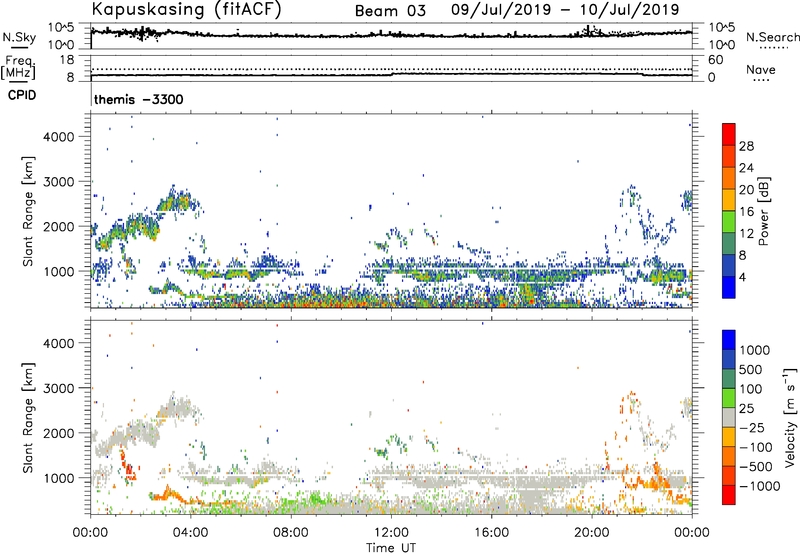The height and width of the screenshot is (554, 800).
Task: Click the '20:00' time axis label
Action: point(591,533)
